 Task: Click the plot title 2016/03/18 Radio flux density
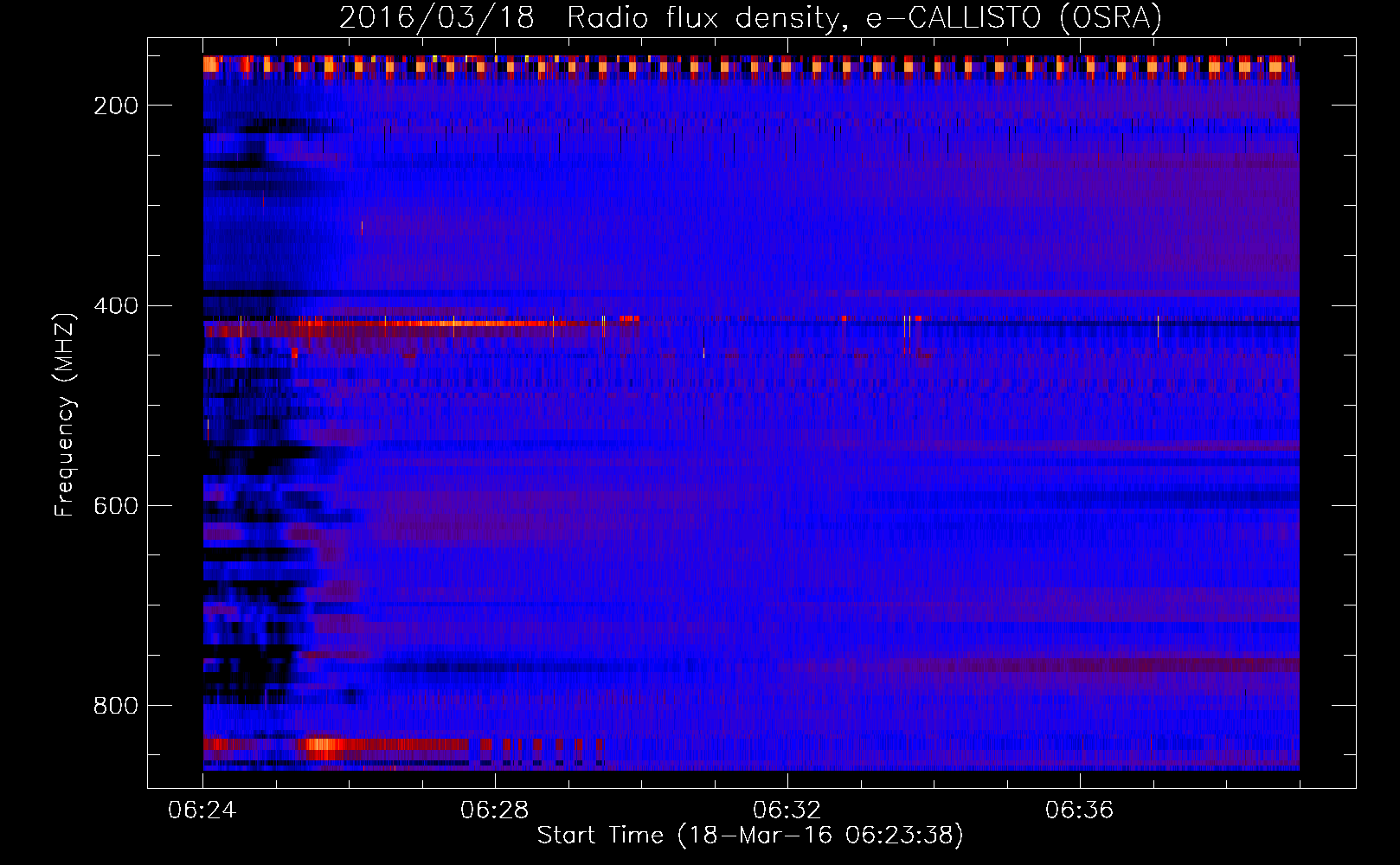click(x=750, y=18)
